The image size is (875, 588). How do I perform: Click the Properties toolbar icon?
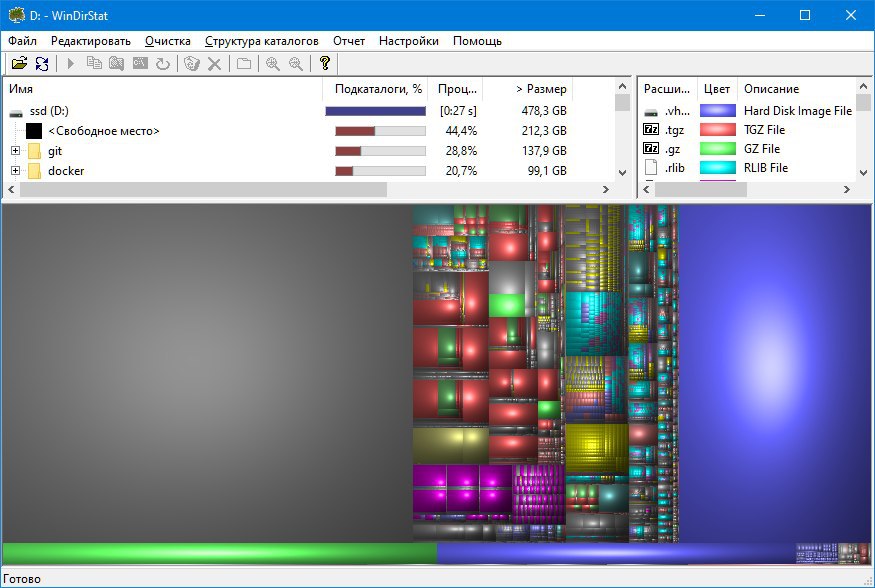tap(244, 64)
